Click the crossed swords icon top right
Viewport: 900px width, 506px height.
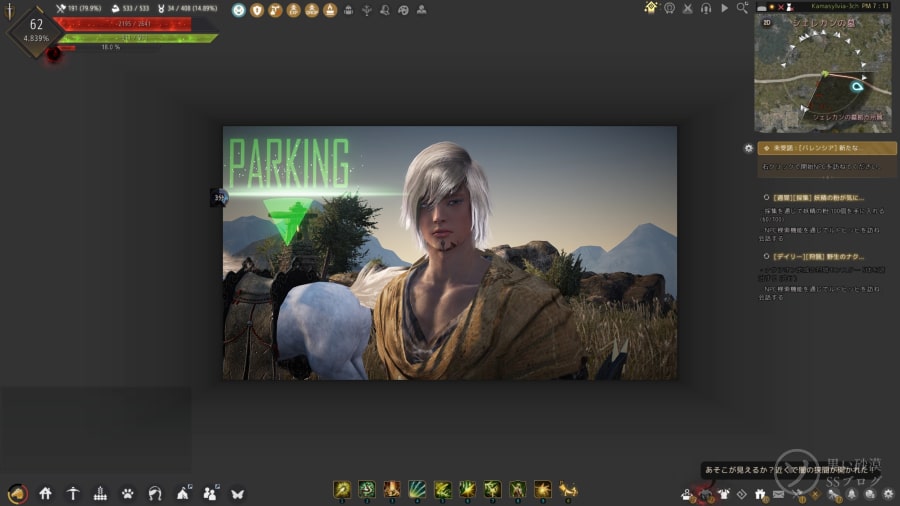point(688,8)
